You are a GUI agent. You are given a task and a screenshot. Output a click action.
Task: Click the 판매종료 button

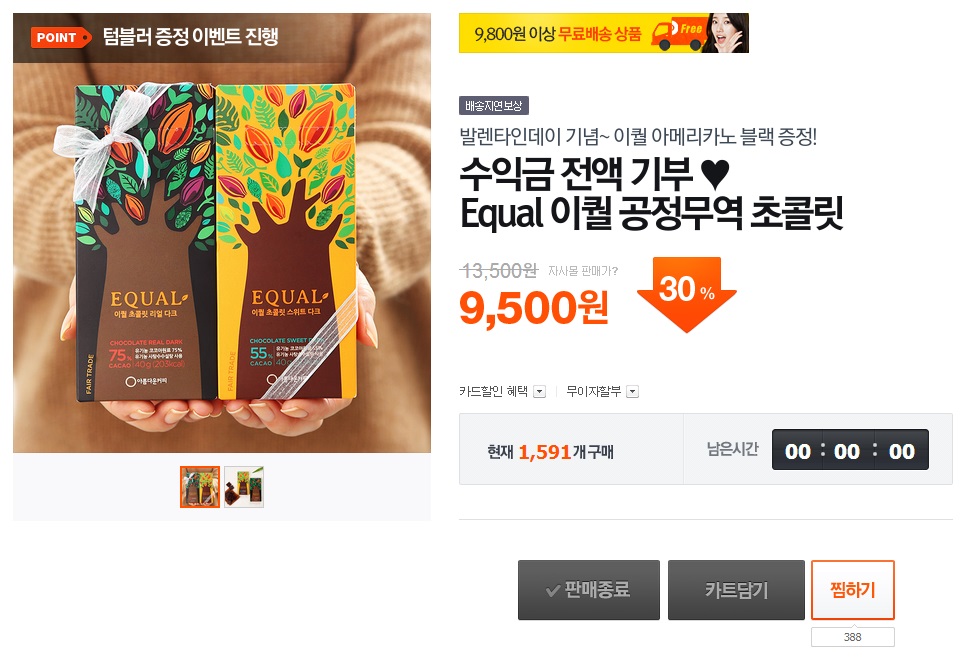(589, 590)
